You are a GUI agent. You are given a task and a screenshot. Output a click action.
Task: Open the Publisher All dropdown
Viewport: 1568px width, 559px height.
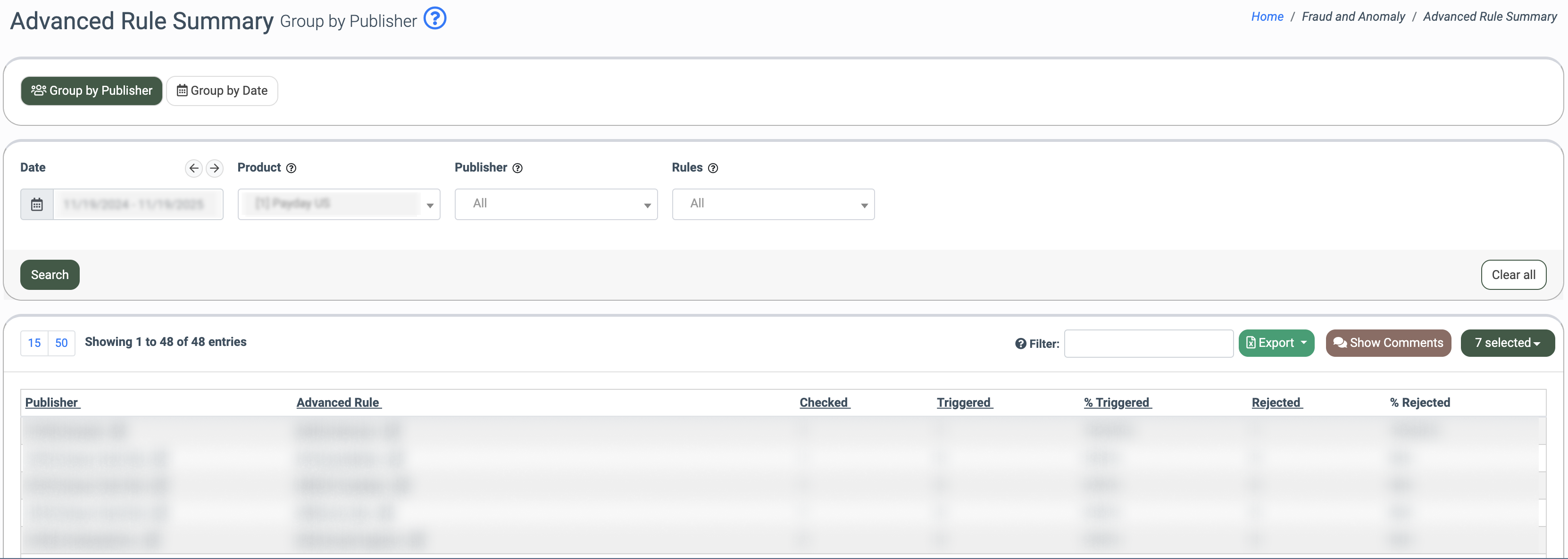556,205
